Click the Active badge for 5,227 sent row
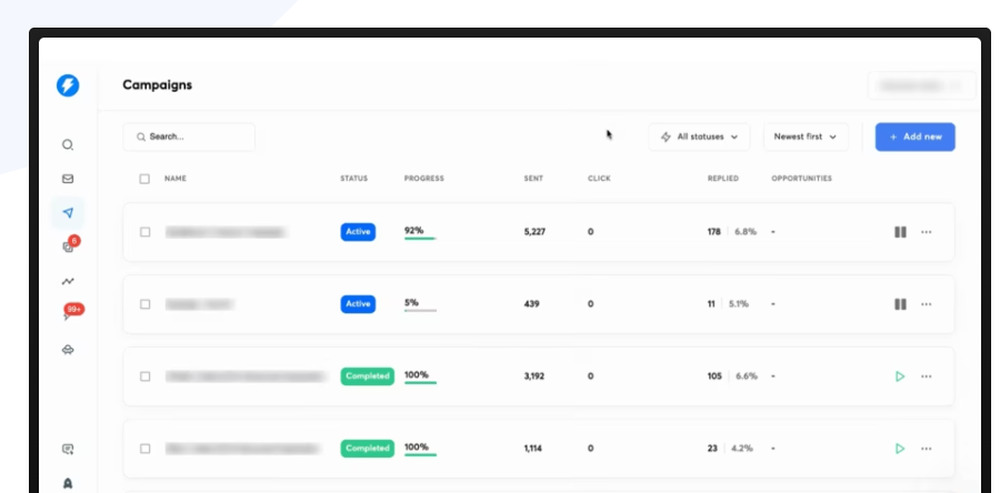 click(x=358, y=232)
